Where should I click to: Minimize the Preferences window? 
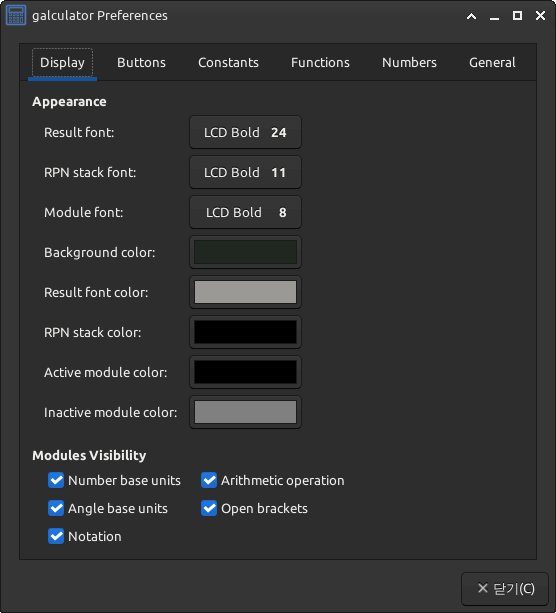click(494, 18)
